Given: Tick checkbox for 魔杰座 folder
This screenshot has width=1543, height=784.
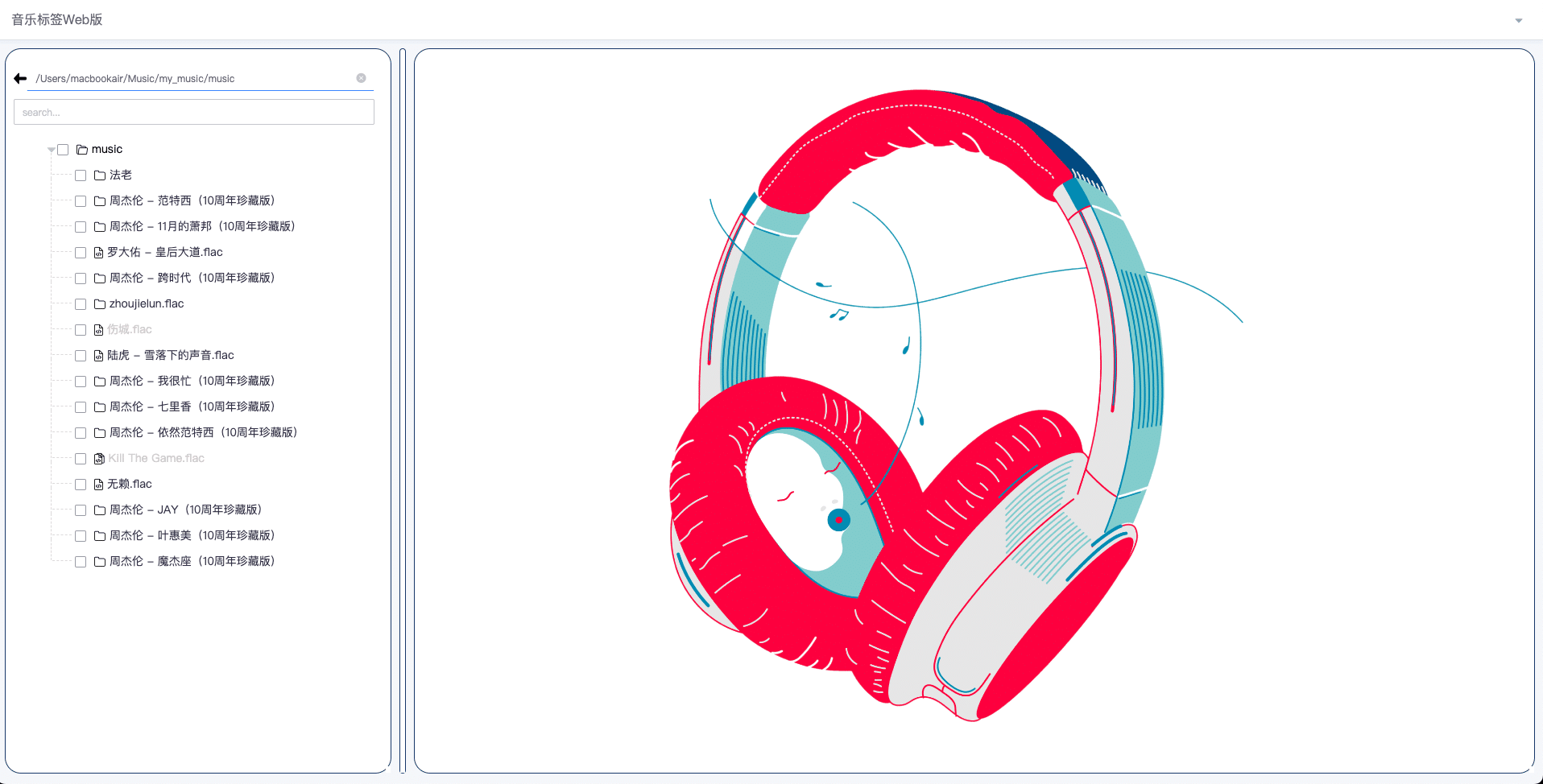Looking at the screenshot, I should coord(81,562).
